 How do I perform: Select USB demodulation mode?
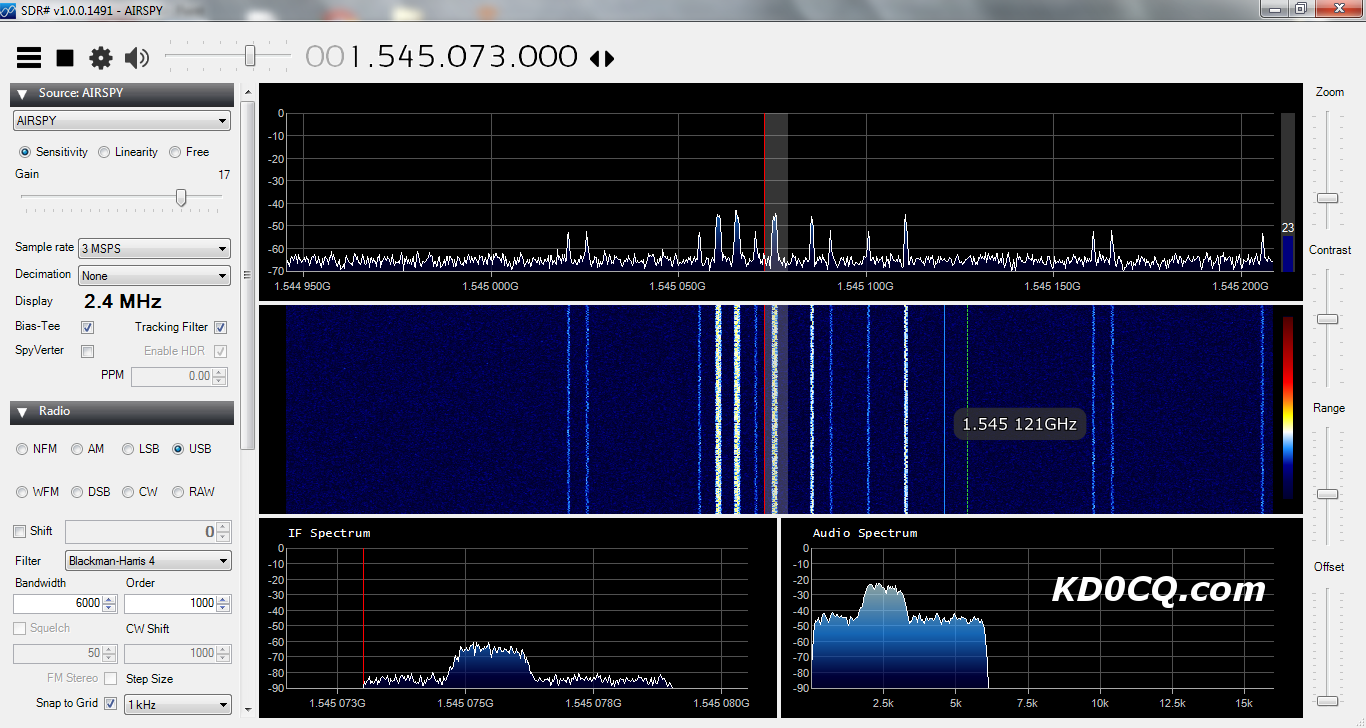(x=178, y=449)
